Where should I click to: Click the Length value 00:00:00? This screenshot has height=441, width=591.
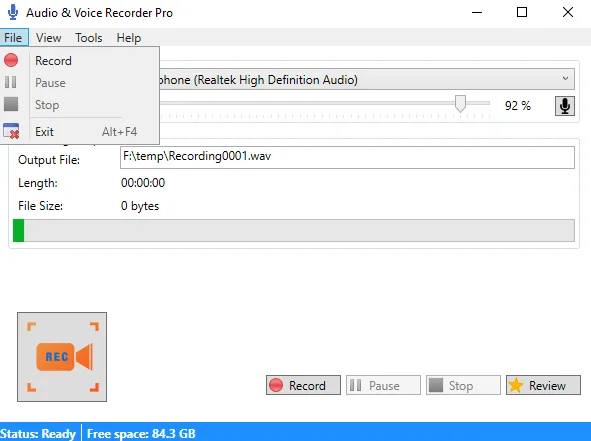(x=143, y=183)
